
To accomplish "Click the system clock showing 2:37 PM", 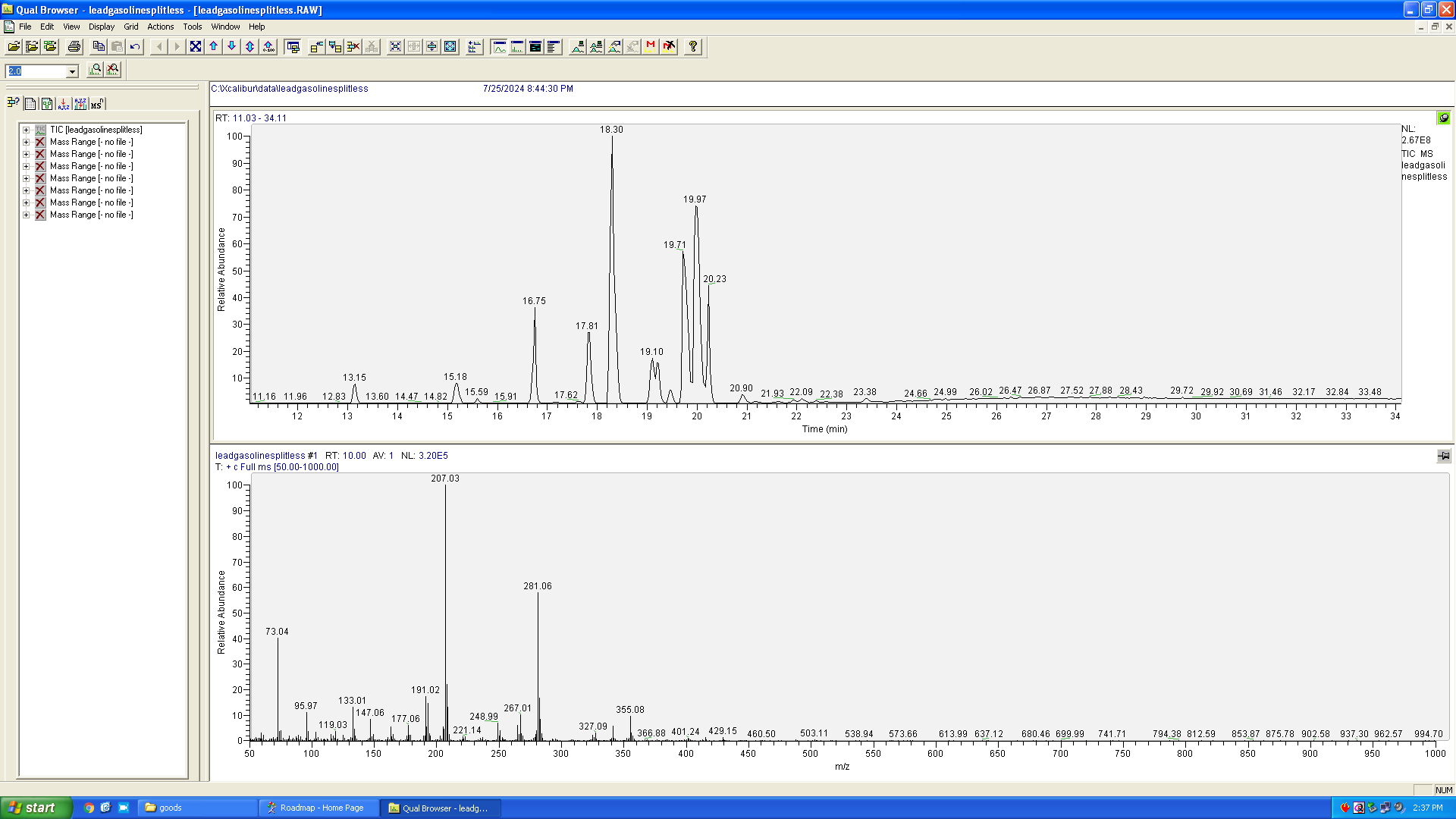I will click(x=1428, y=808).
